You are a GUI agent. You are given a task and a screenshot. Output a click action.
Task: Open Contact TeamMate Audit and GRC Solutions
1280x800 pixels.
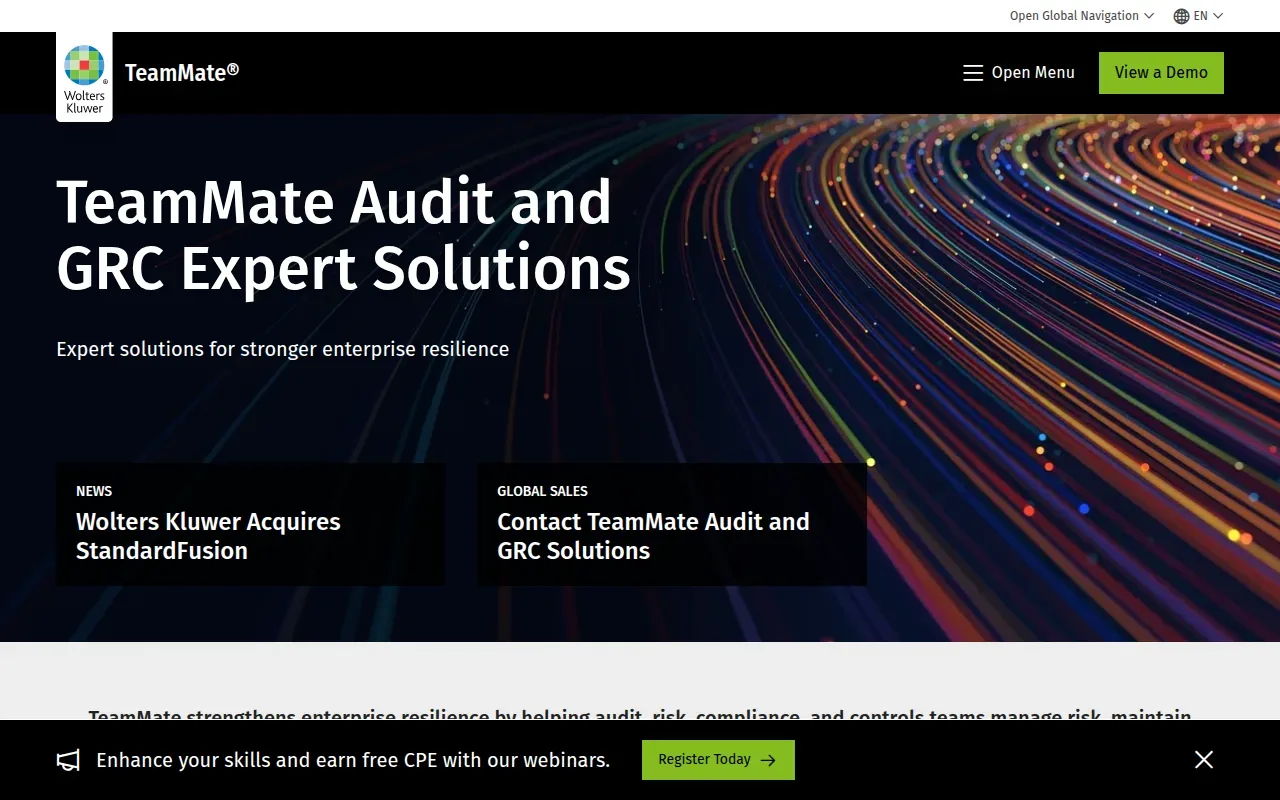(x=672, y=524)
